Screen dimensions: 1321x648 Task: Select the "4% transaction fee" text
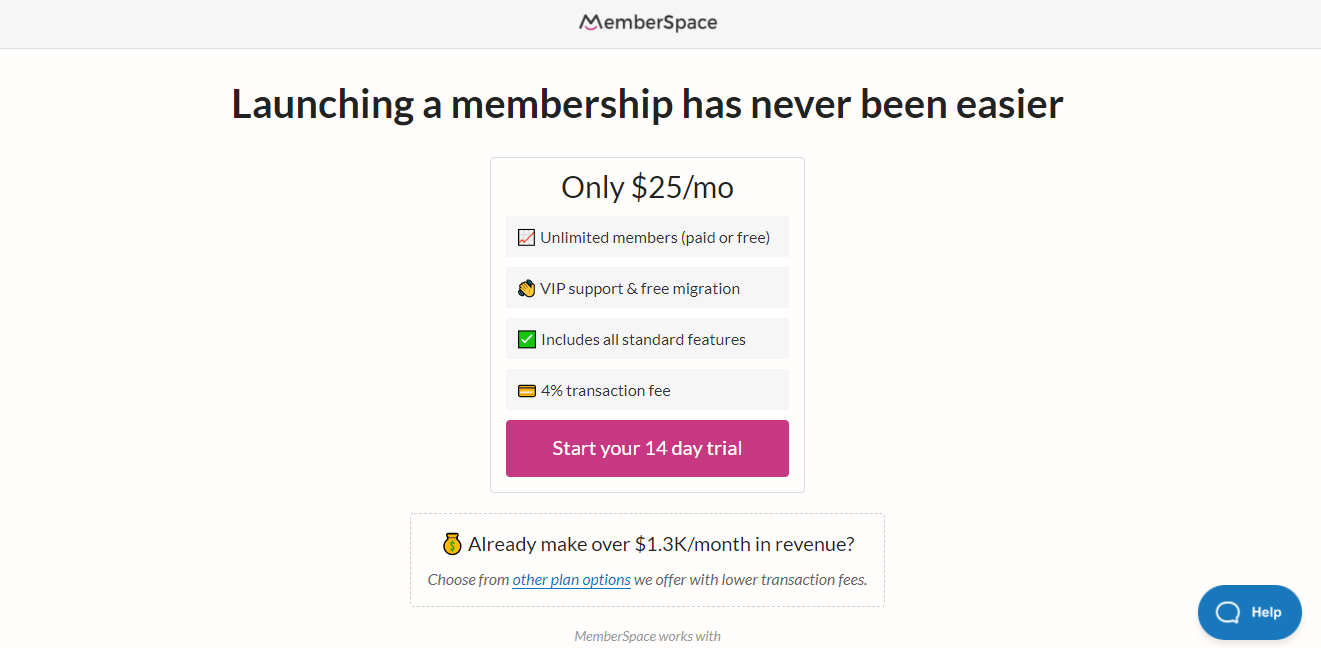(605, 391)
